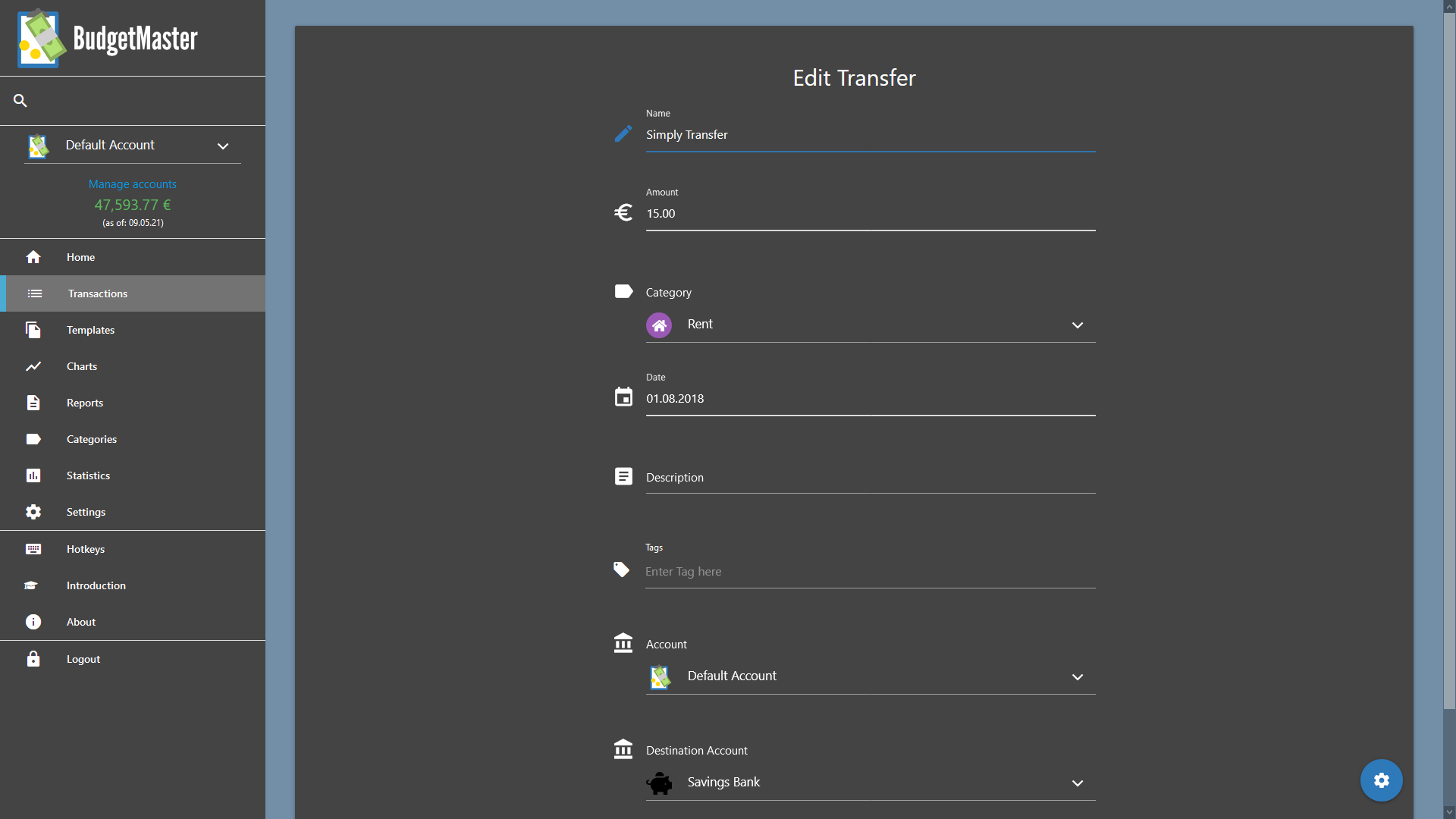Screen dimensions: 1456x819
Task: Click the Introduction graduation cap icon
Action: [x=31, y=585]
